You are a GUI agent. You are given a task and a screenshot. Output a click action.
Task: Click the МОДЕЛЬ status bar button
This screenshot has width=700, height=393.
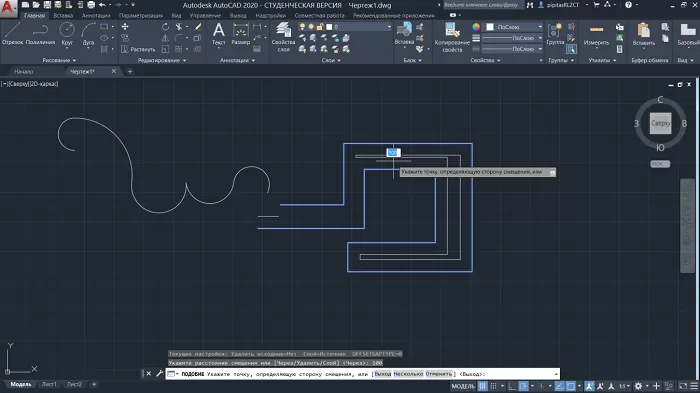click(463, 386)
